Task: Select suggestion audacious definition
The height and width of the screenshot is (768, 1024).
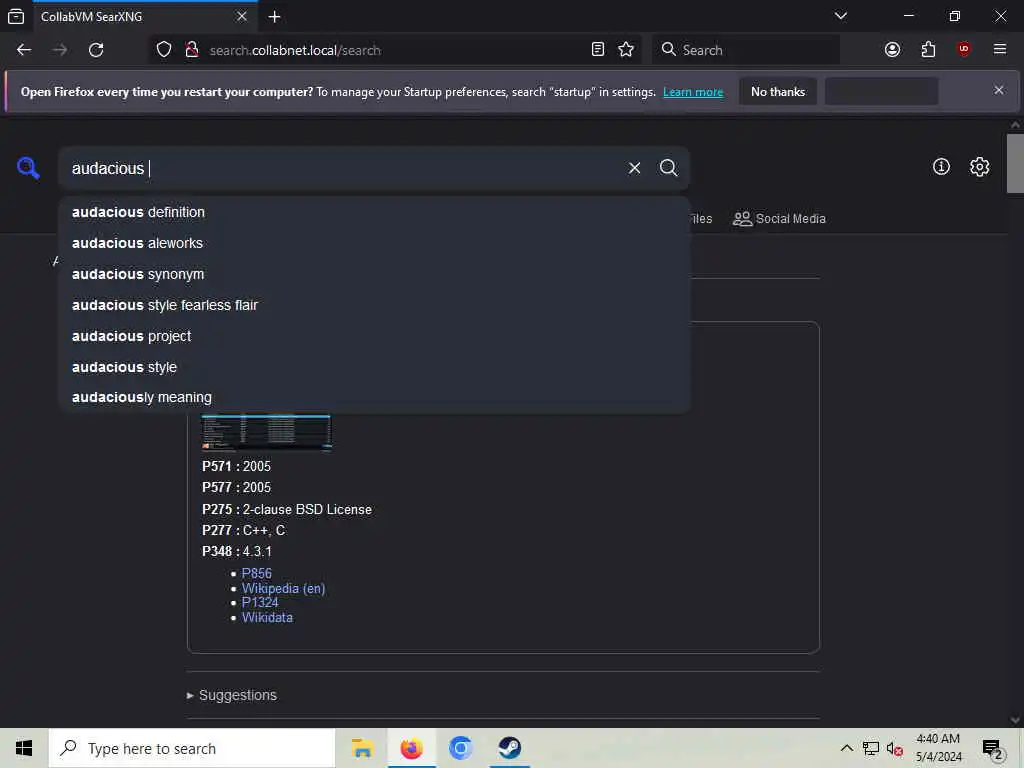Action: pyautogui.click(x=374, y=212)
